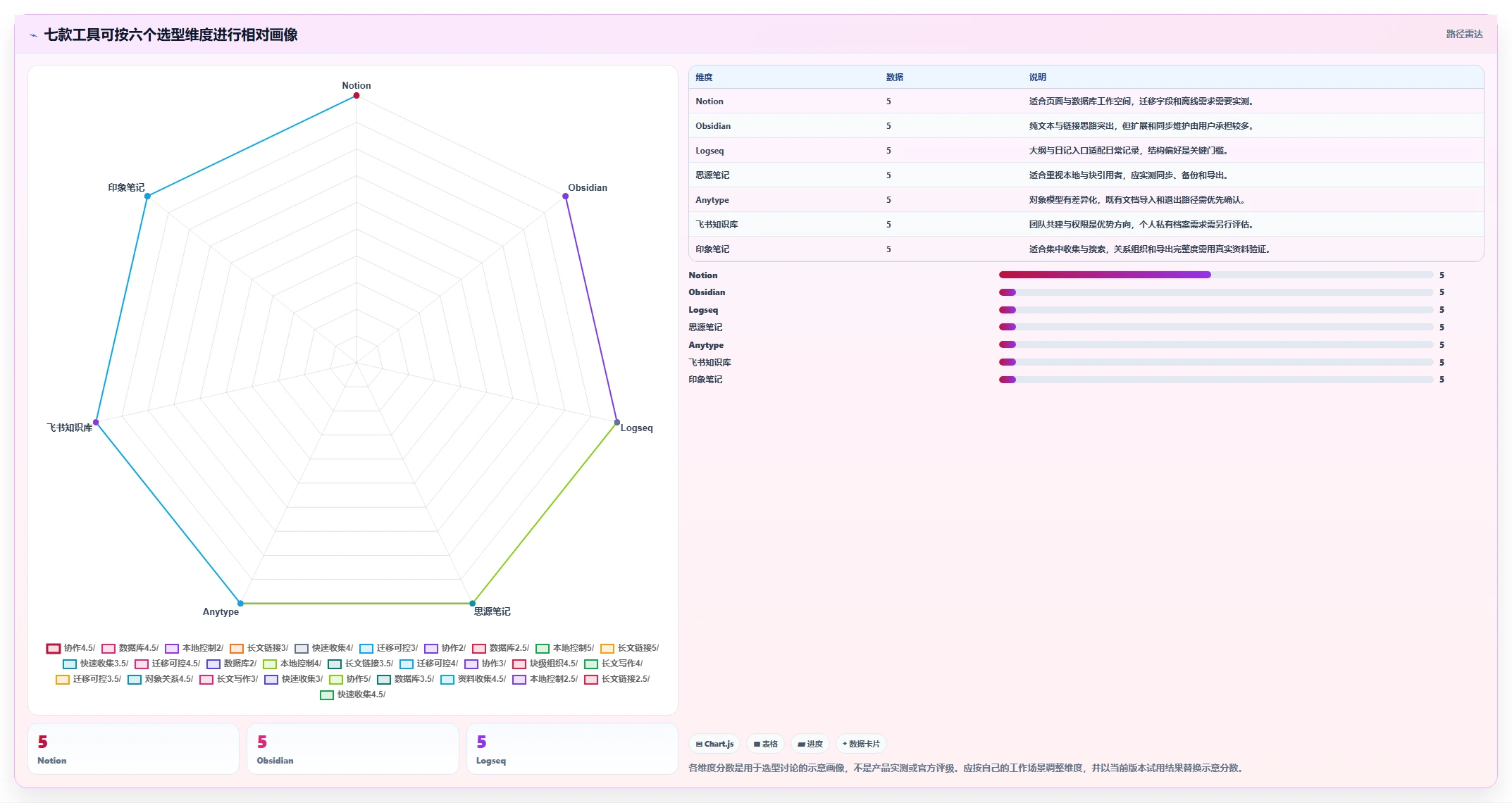Viewport: 1512px width, 803px height.
Task: Hide the 长文链接3/ dataset in legend
Action: [x=259, y=648]
